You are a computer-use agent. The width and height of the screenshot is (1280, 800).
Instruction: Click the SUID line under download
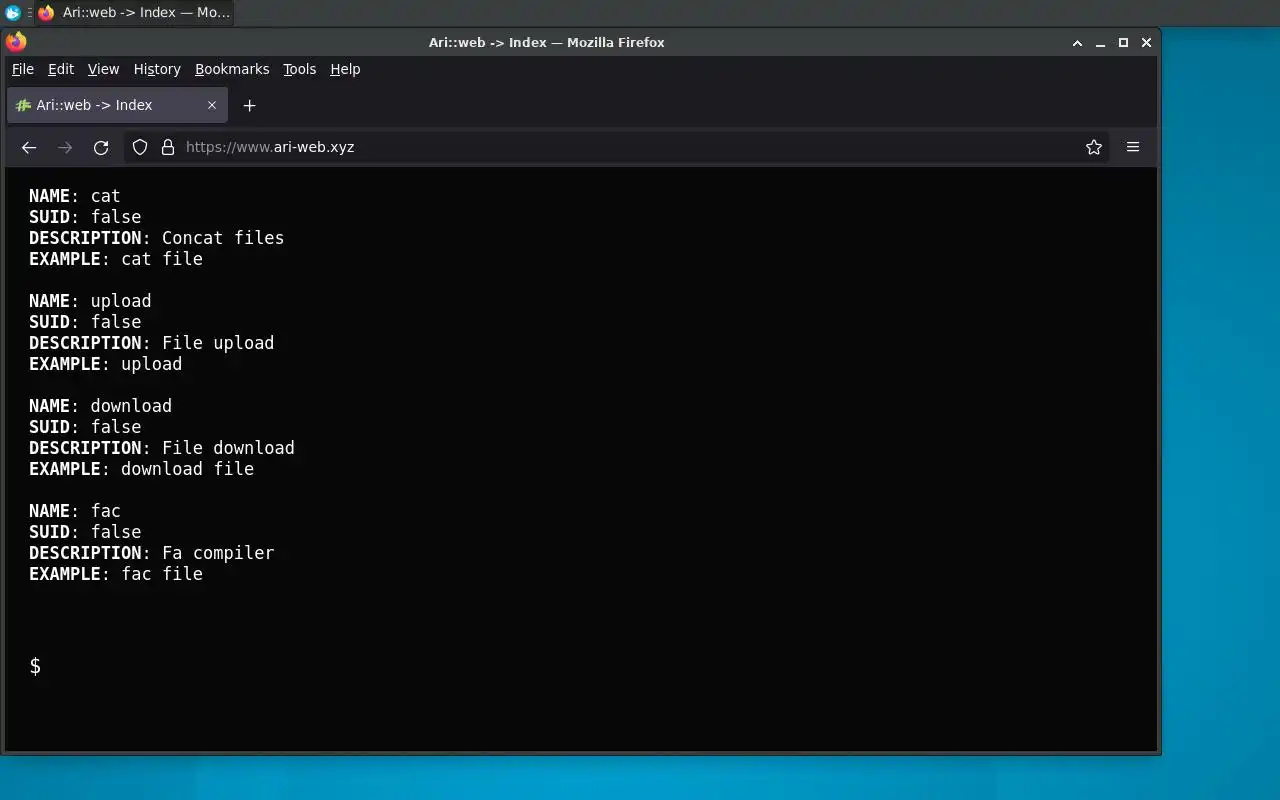tap(85, 427)
